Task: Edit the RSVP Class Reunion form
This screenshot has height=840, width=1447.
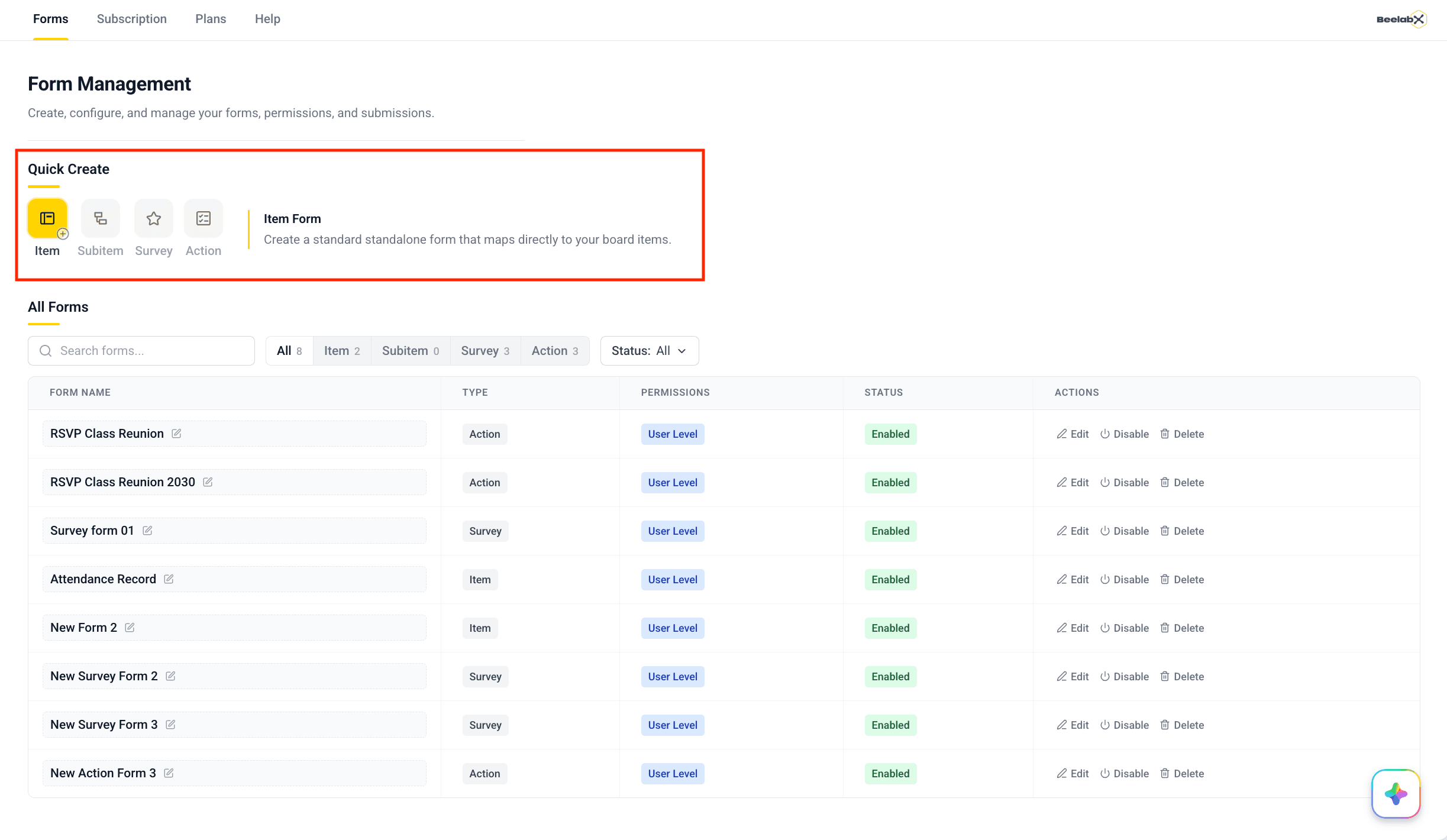Action: [x=1073, y=434]
